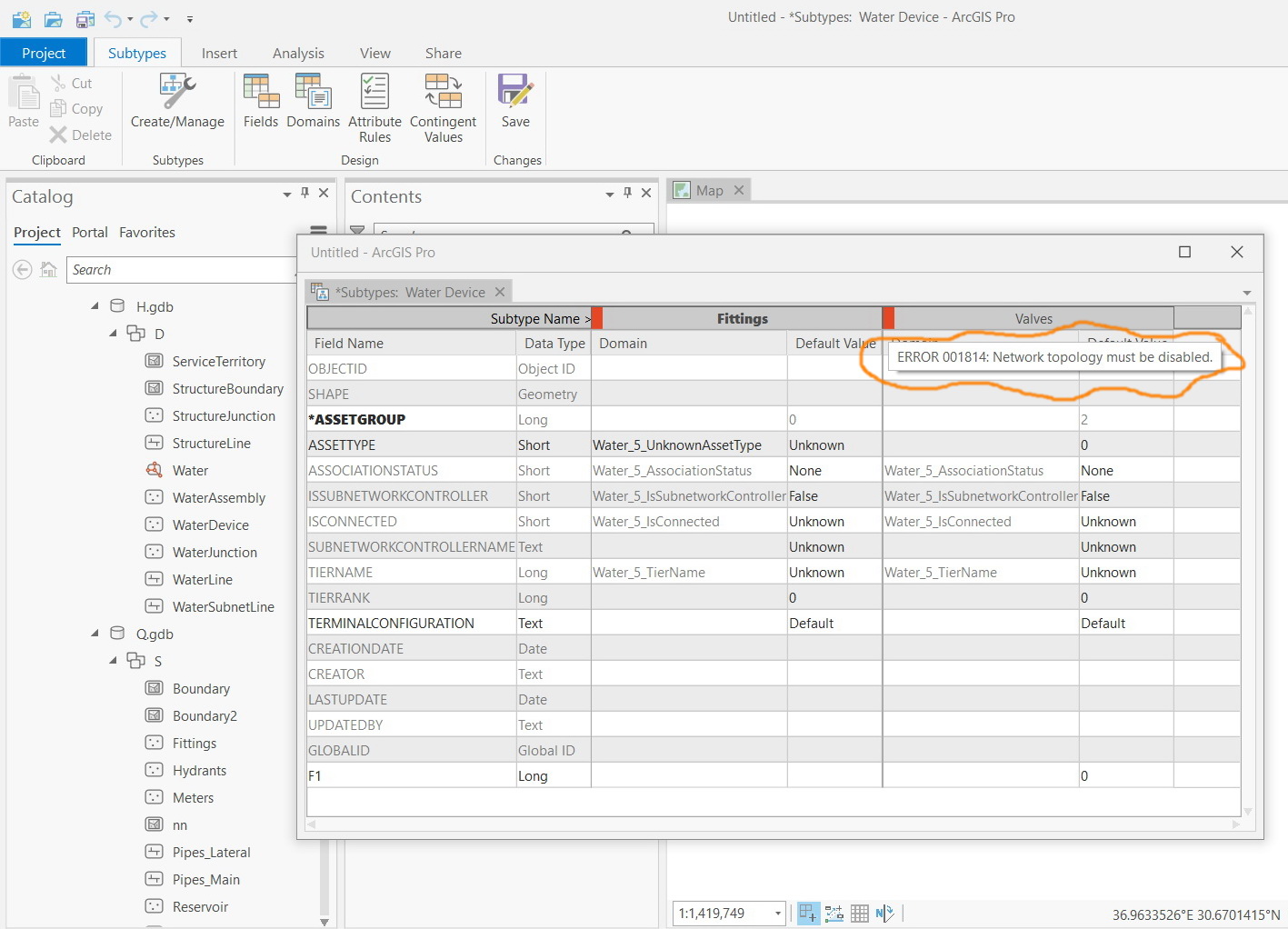Open the Undo history dropdown arrow

tap(130, 19)
